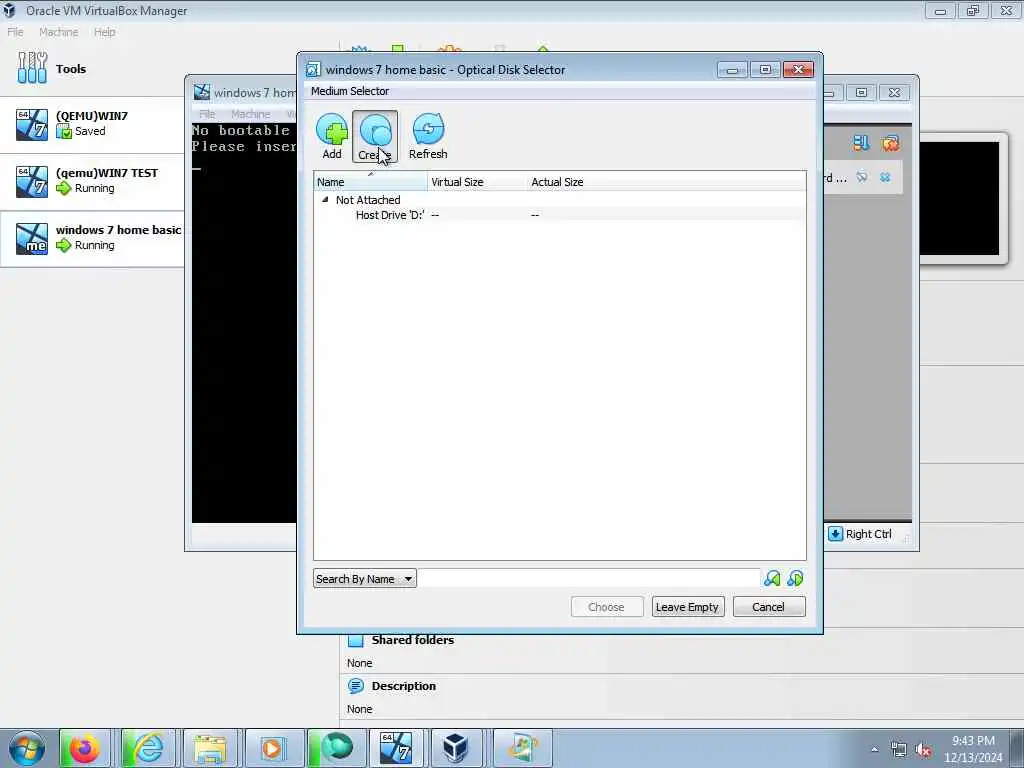Collapse the Not Attached tree group
Viewport: 1024px width, 768px height.
[x=325, y=200]
